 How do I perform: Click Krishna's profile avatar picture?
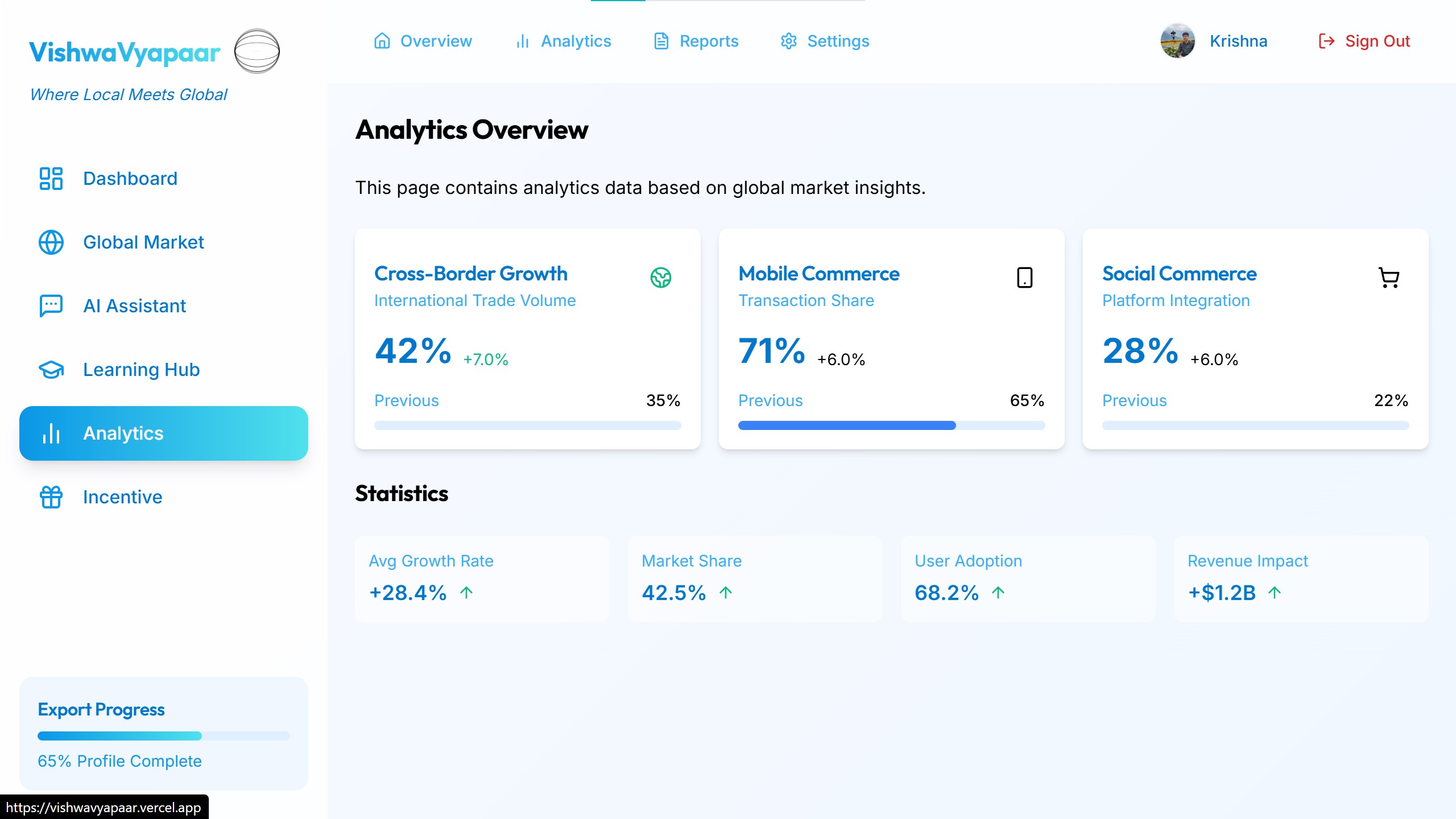click(1177, 41)
